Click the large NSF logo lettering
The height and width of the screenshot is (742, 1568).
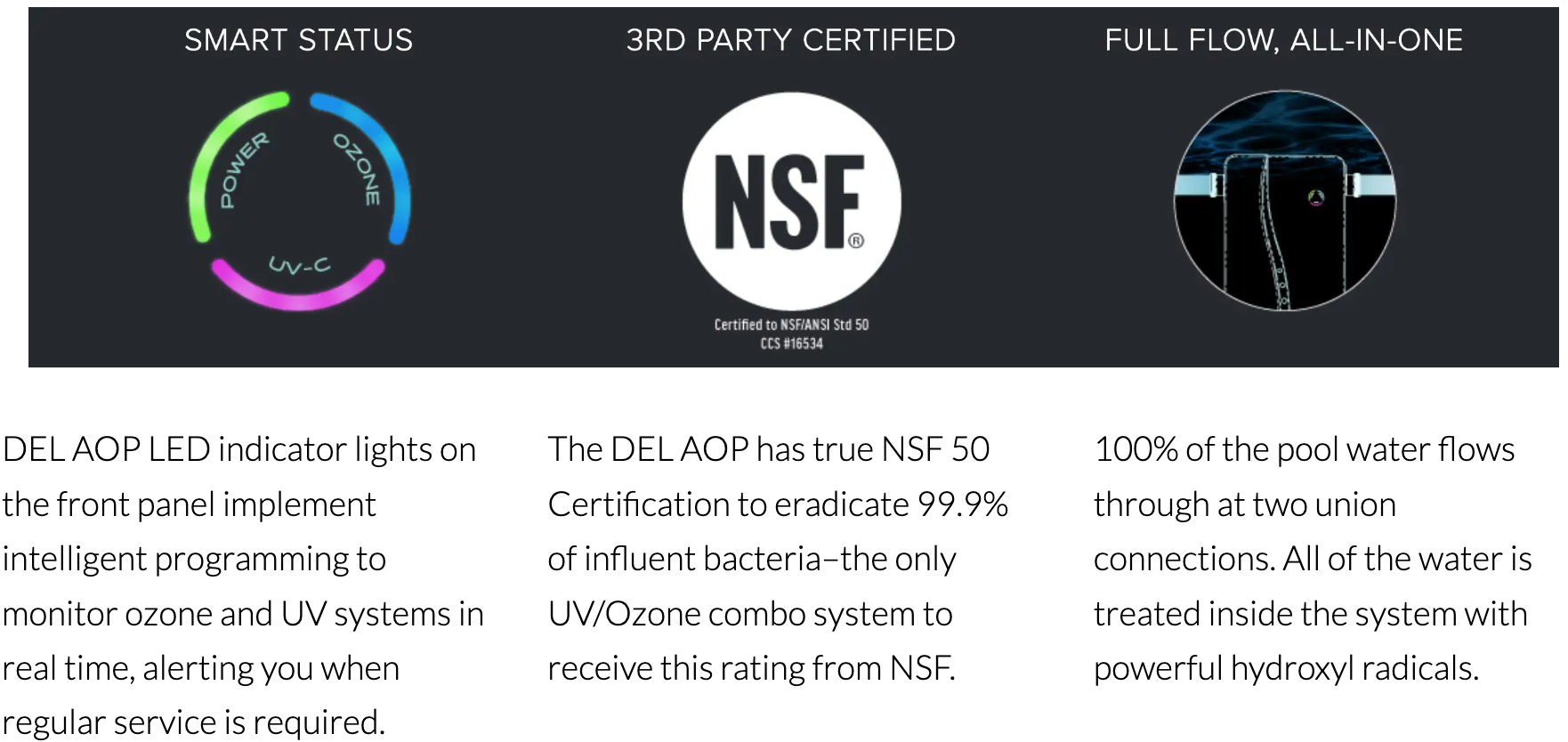coord(788,202)
